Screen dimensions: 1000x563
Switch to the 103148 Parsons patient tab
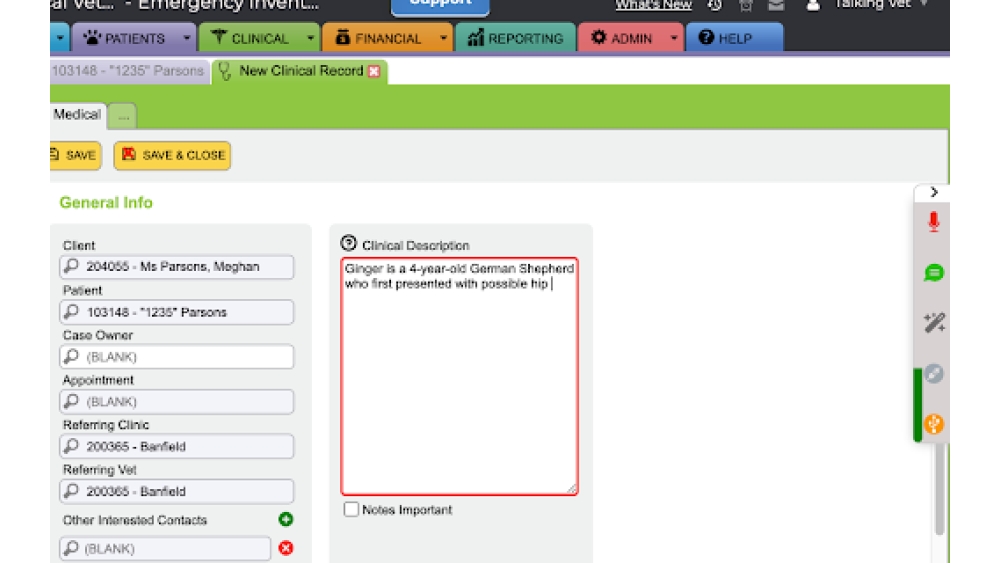(129, 71)
